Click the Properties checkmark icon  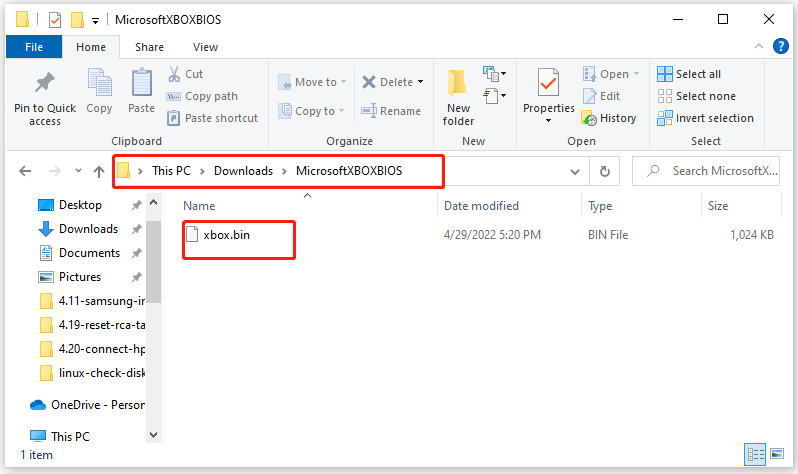point(549,82)
